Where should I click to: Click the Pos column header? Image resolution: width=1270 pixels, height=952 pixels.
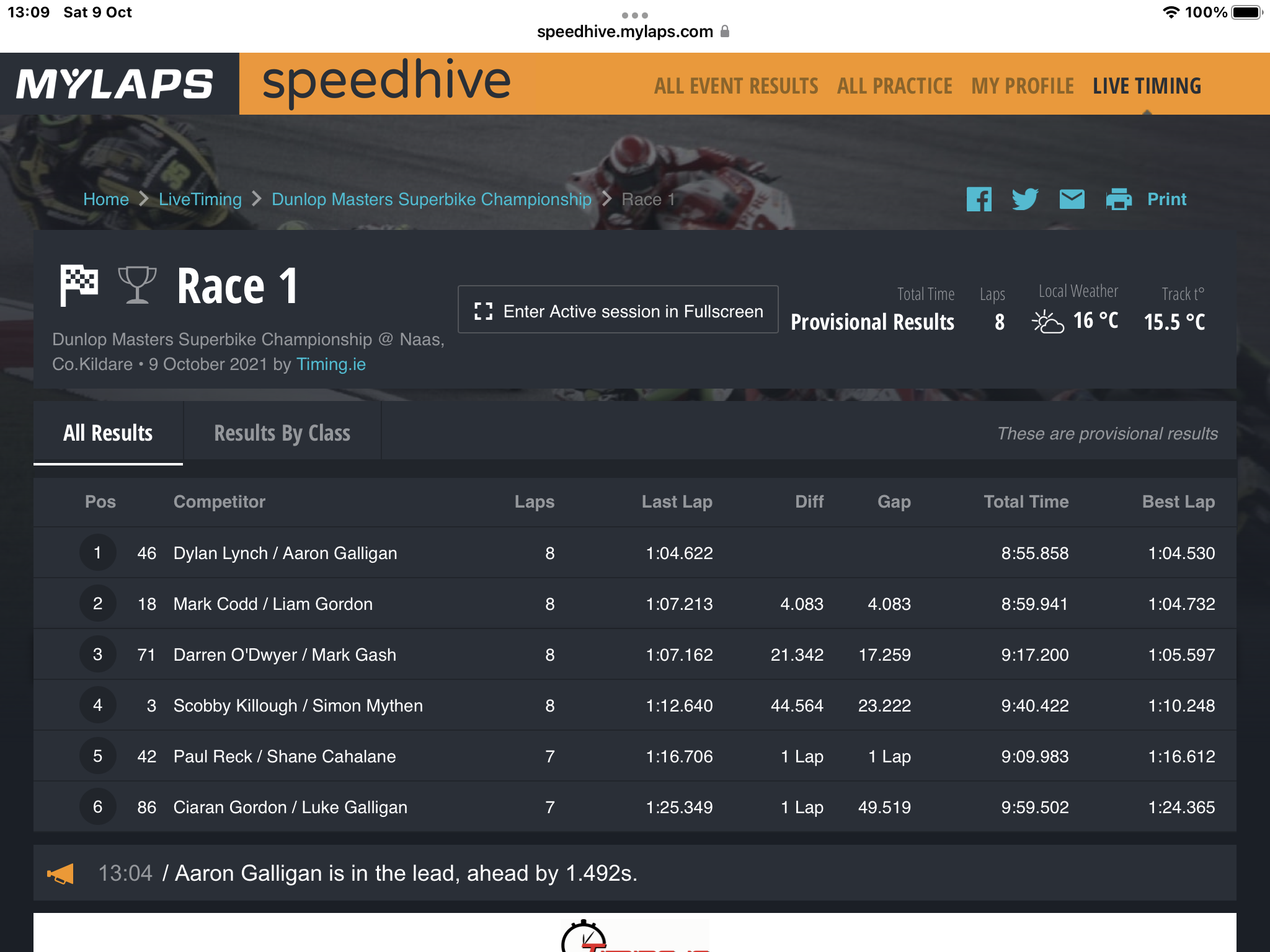pos(100,501)
